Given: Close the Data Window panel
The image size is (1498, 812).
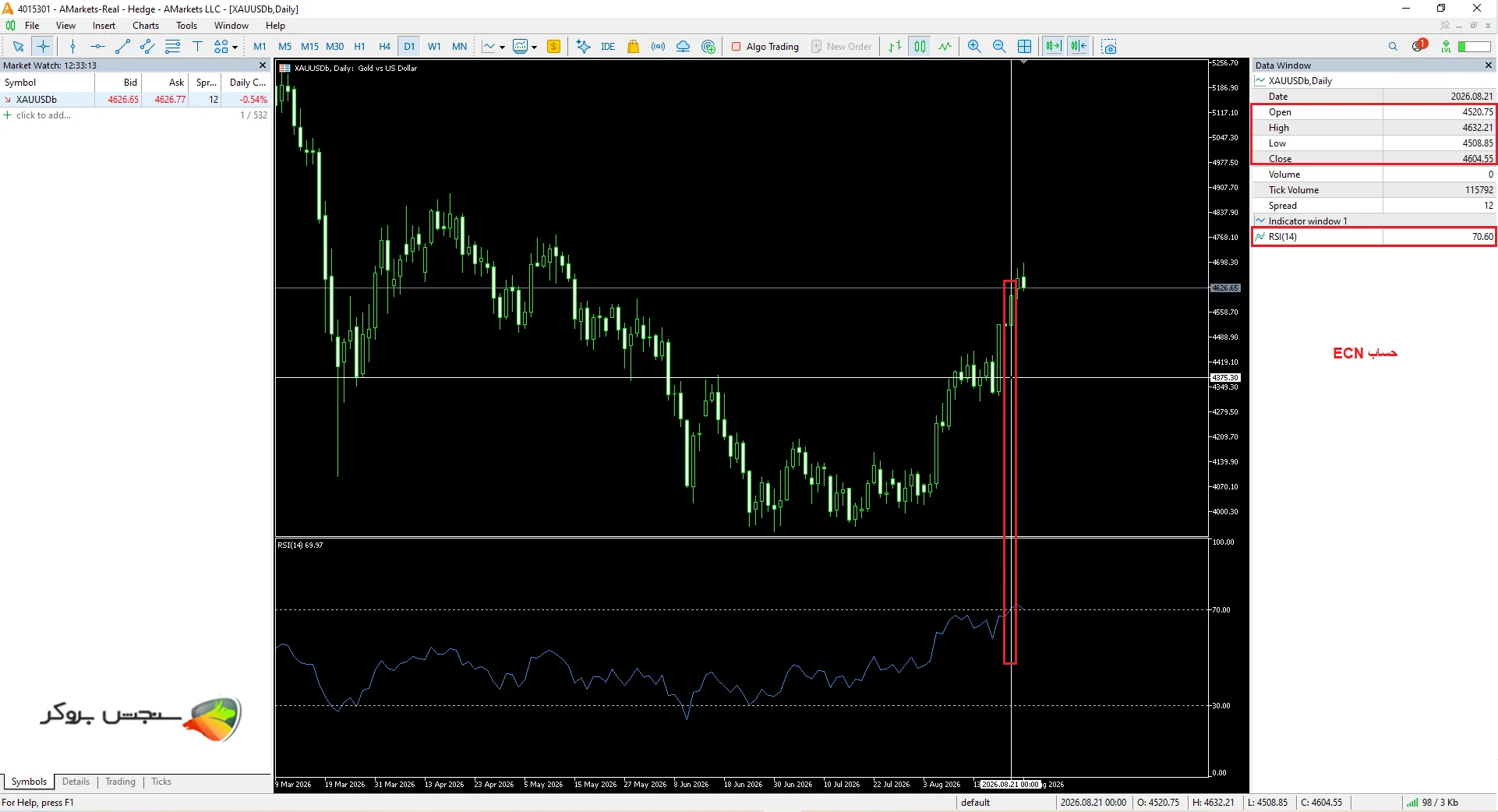Looking at the screenshot, I should tap(1488, 65).
